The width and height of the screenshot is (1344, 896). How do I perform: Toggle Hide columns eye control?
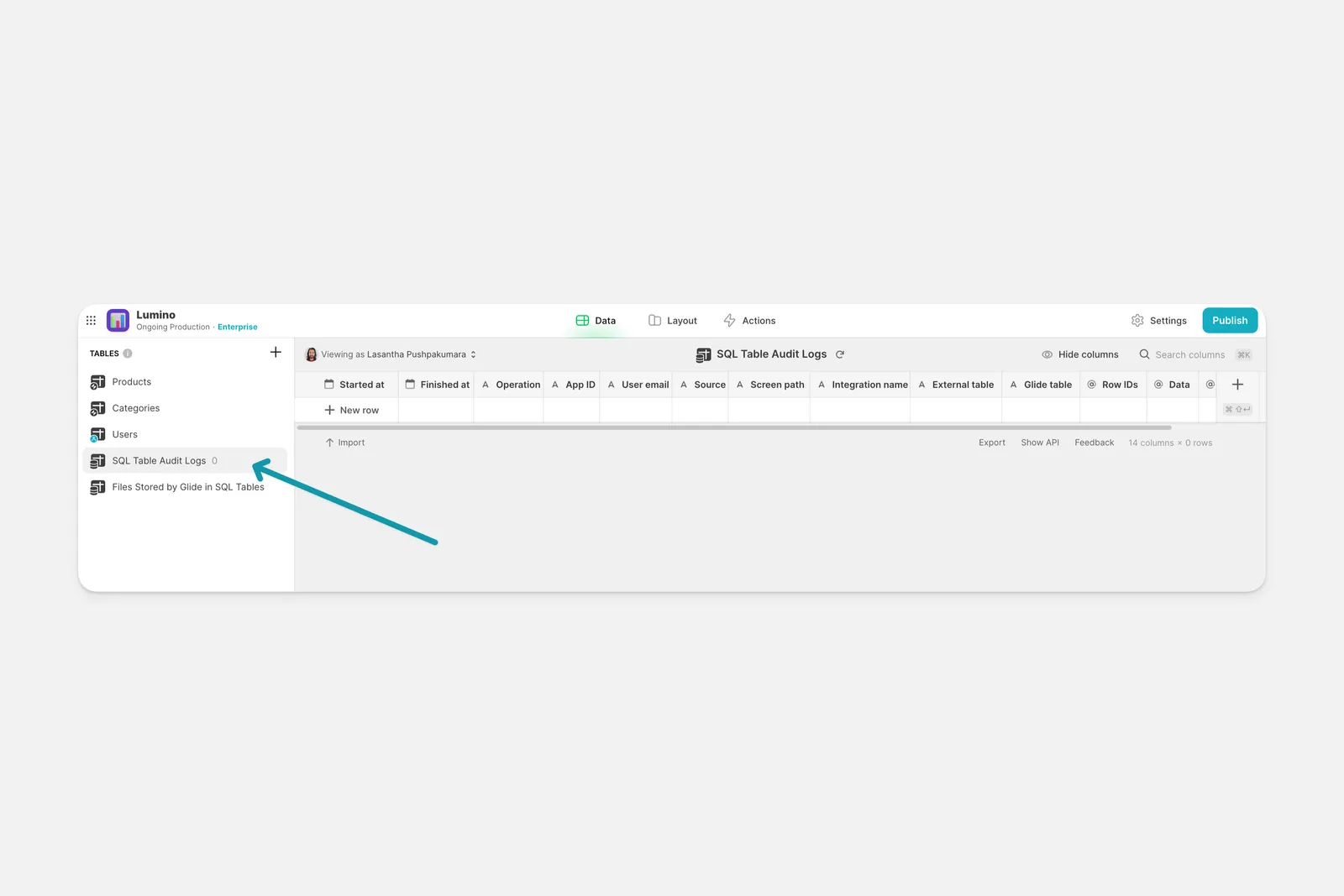(x=1080, y=354)
